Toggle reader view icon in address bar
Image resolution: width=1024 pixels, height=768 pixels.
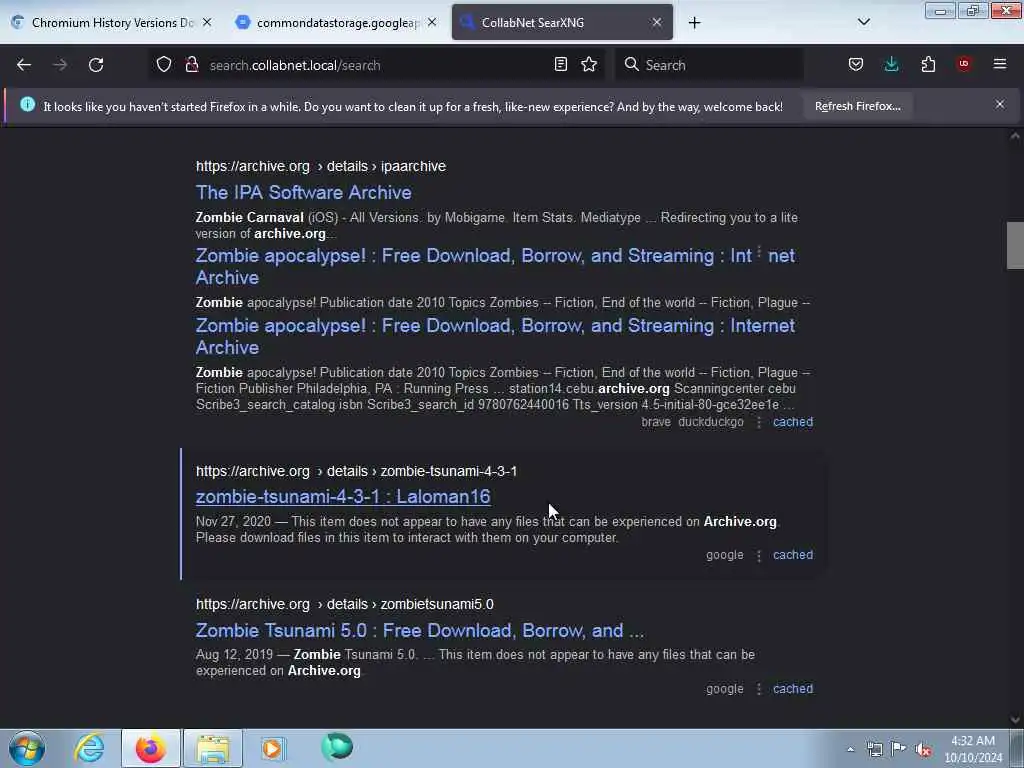560,64
